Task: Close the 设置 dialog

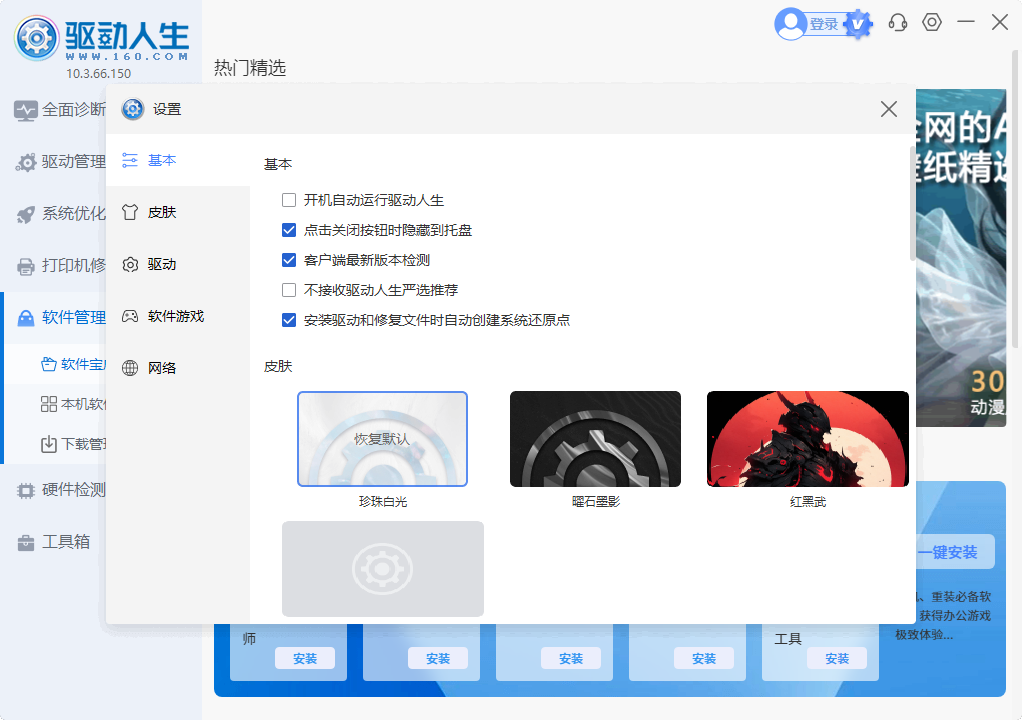Action: click(889, 109)
